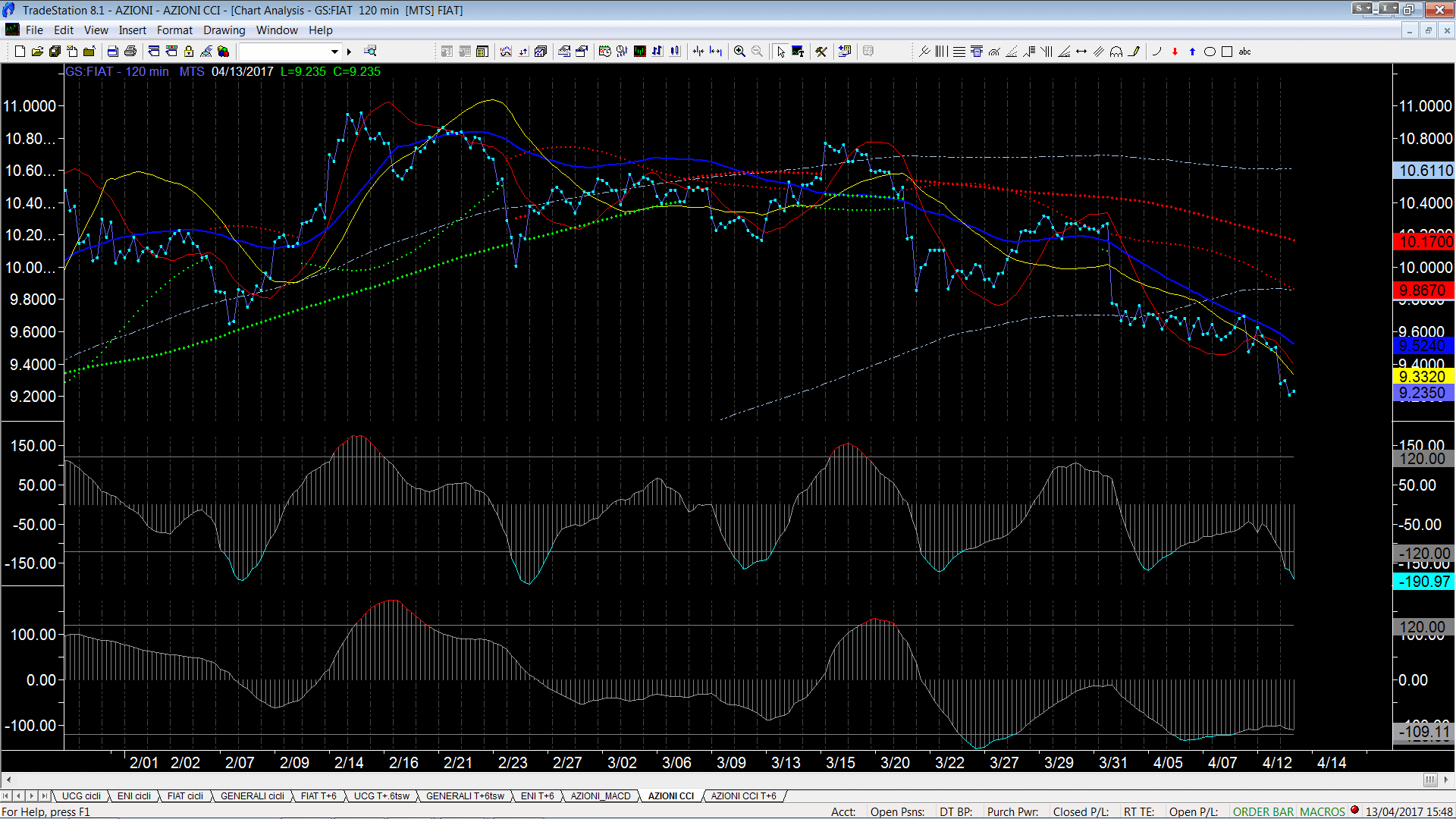Click the 4/14 date axis label
The width and height of the screenshot is (1456, 819).
click(1332, 763)
